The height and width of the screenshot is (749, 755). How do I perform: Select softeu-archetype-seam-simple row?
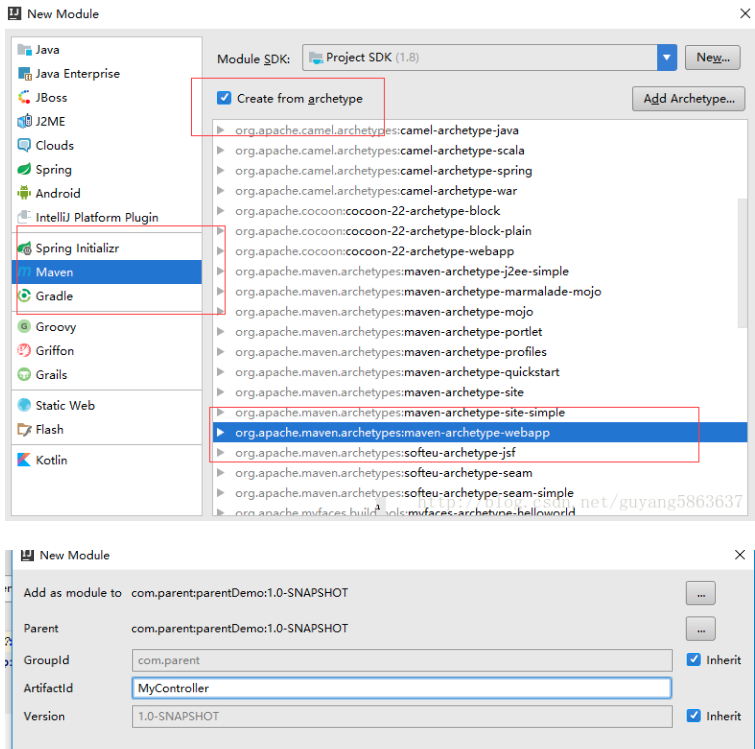click(x=480, y=493)
